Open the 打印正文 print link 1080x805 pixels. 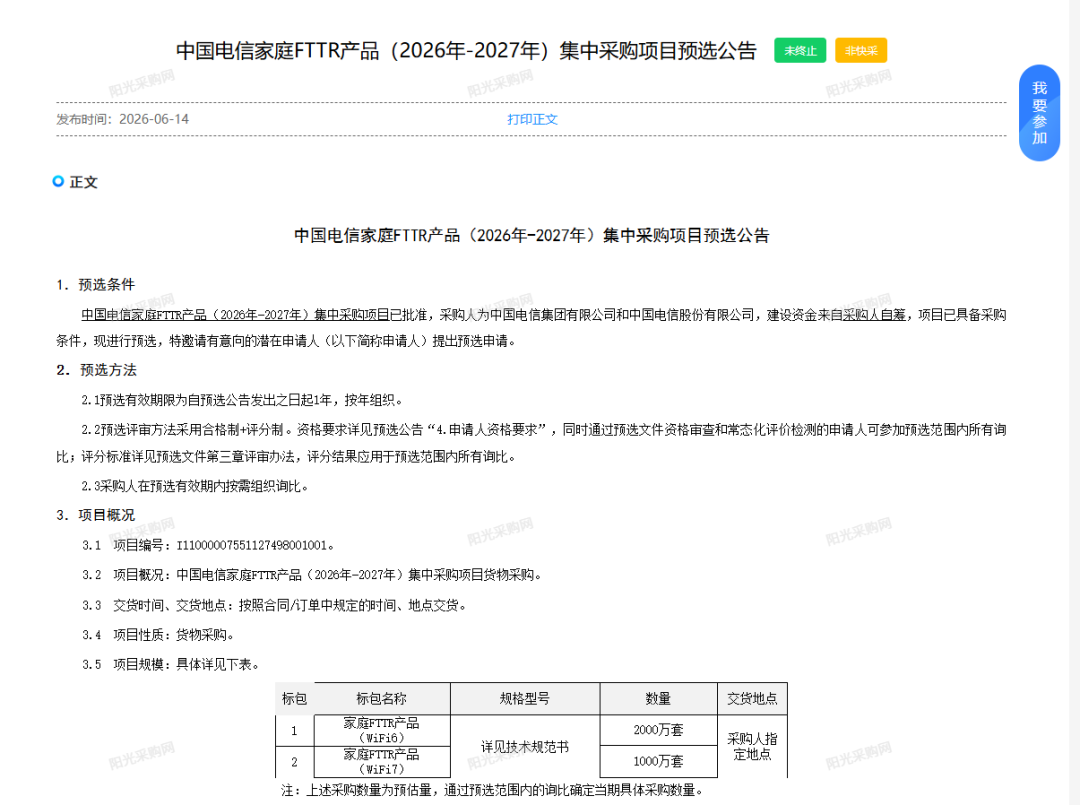[532, 119]
